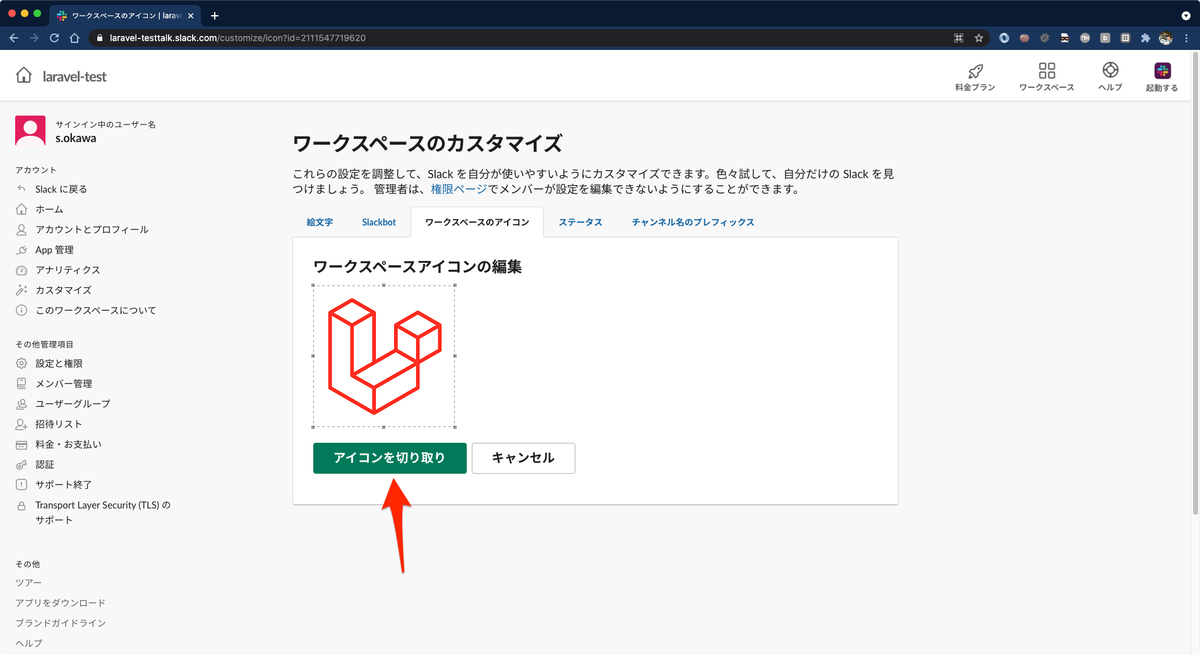
Task: Click the browser back arrow
Action: [x=13, y=38]
